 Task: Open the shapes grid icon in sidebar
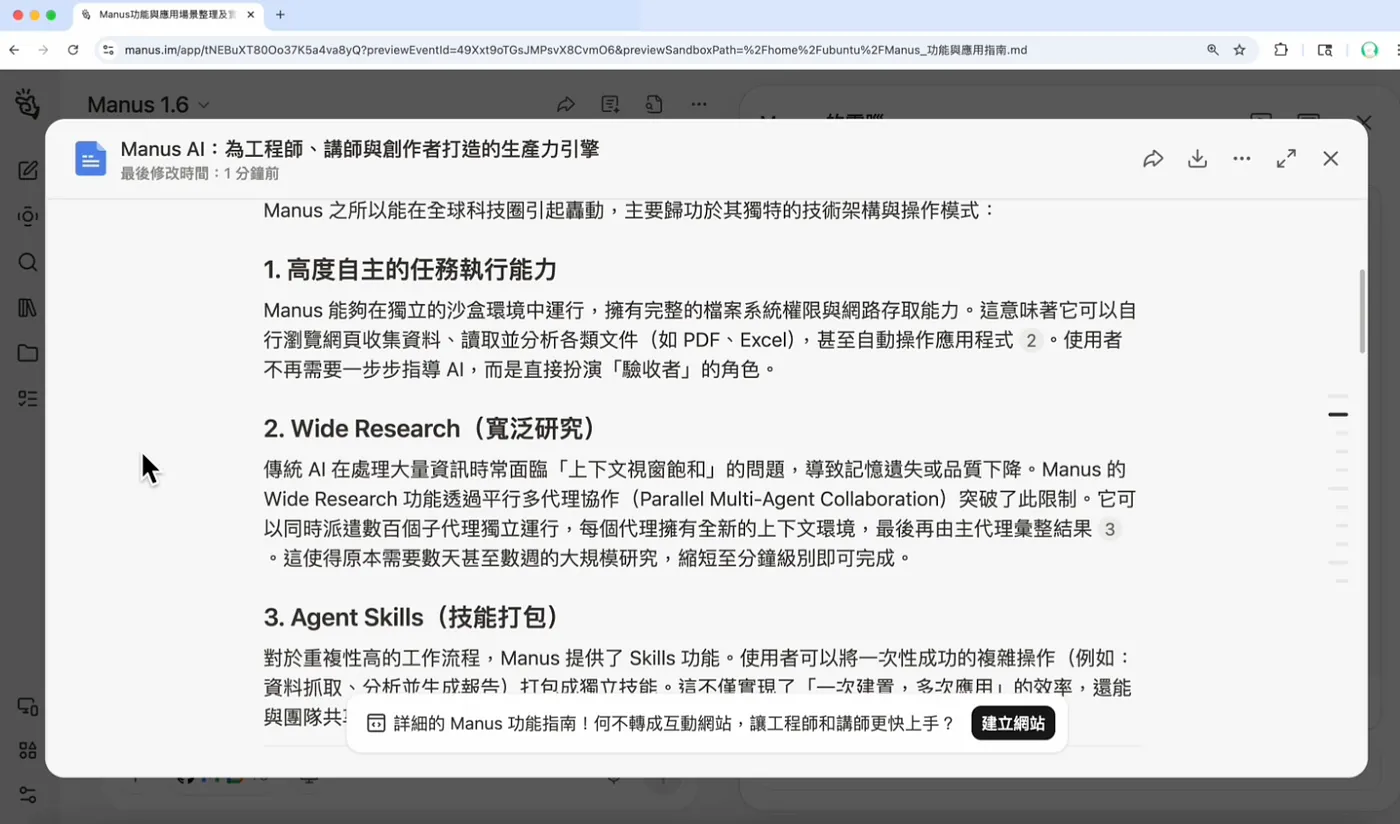click(28, 750)
